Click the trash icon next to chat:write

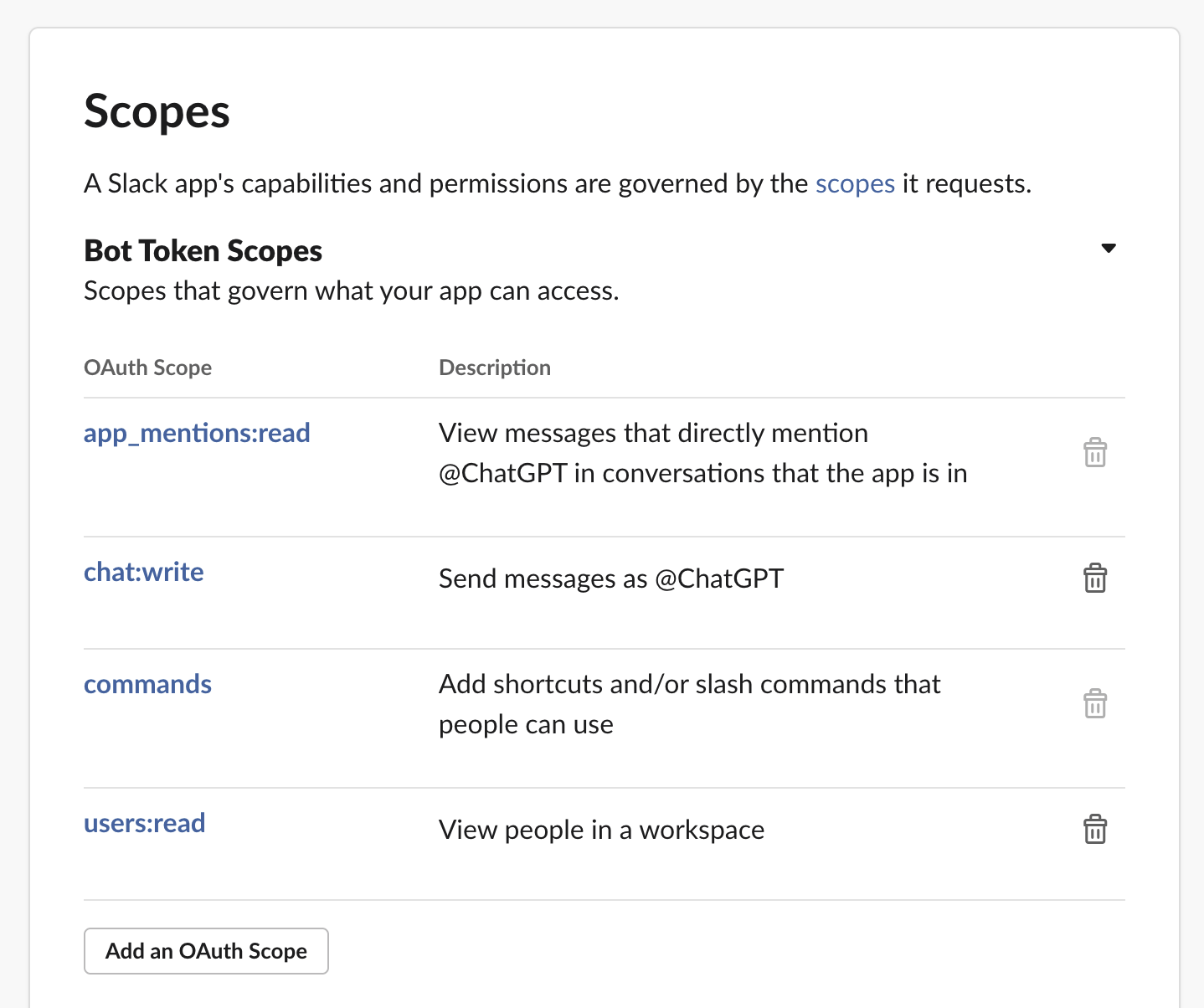(x=1096, y=578)
